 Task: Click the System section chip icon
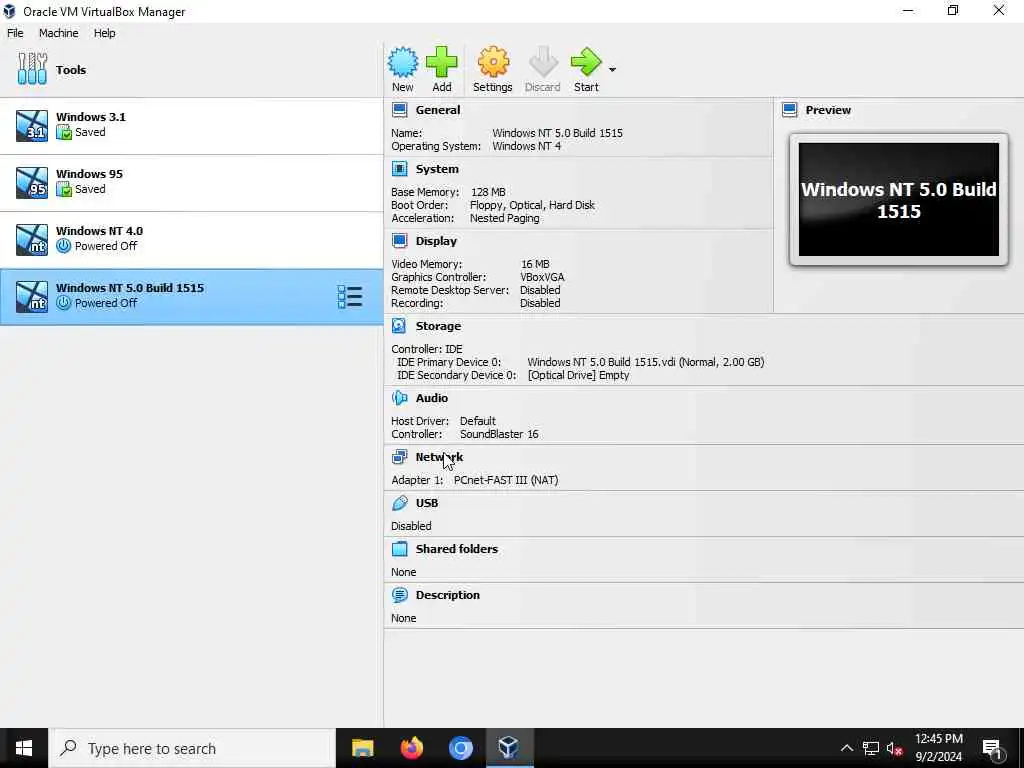click(x=400, y=168)
